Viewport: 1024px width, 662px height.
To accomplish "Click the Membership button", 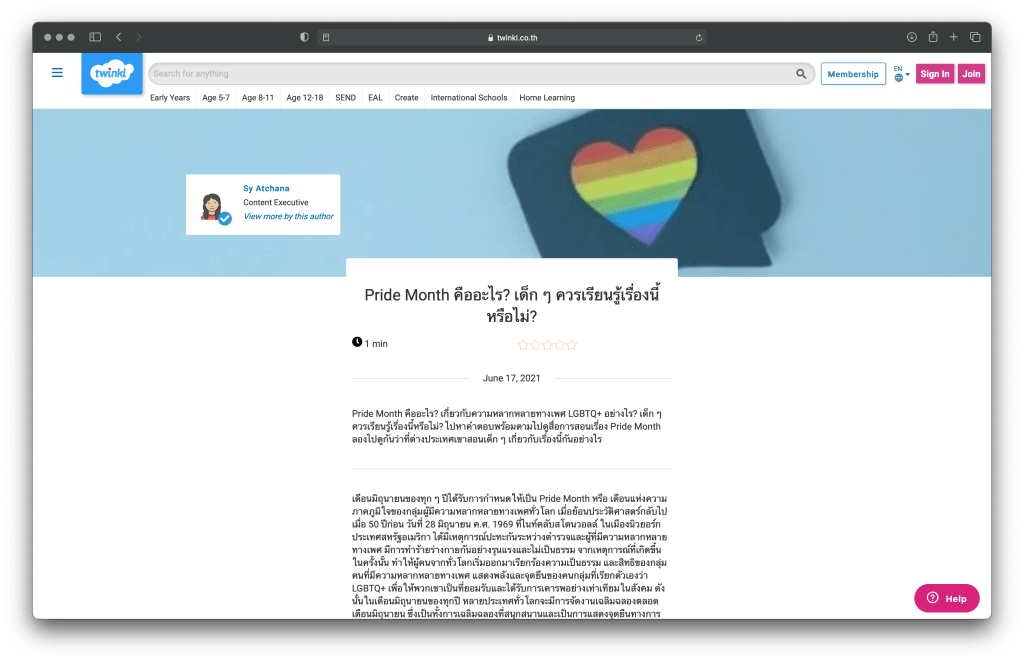I will tap(853, 74).
